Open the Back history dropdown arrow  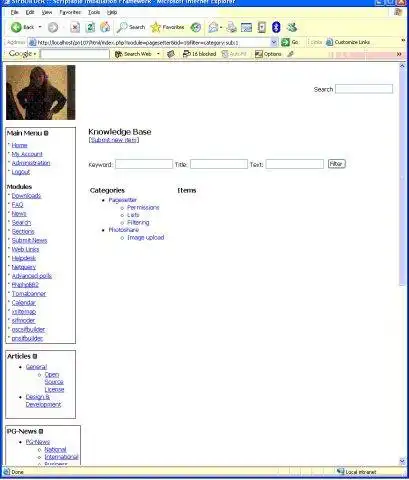tap(40, 27)
